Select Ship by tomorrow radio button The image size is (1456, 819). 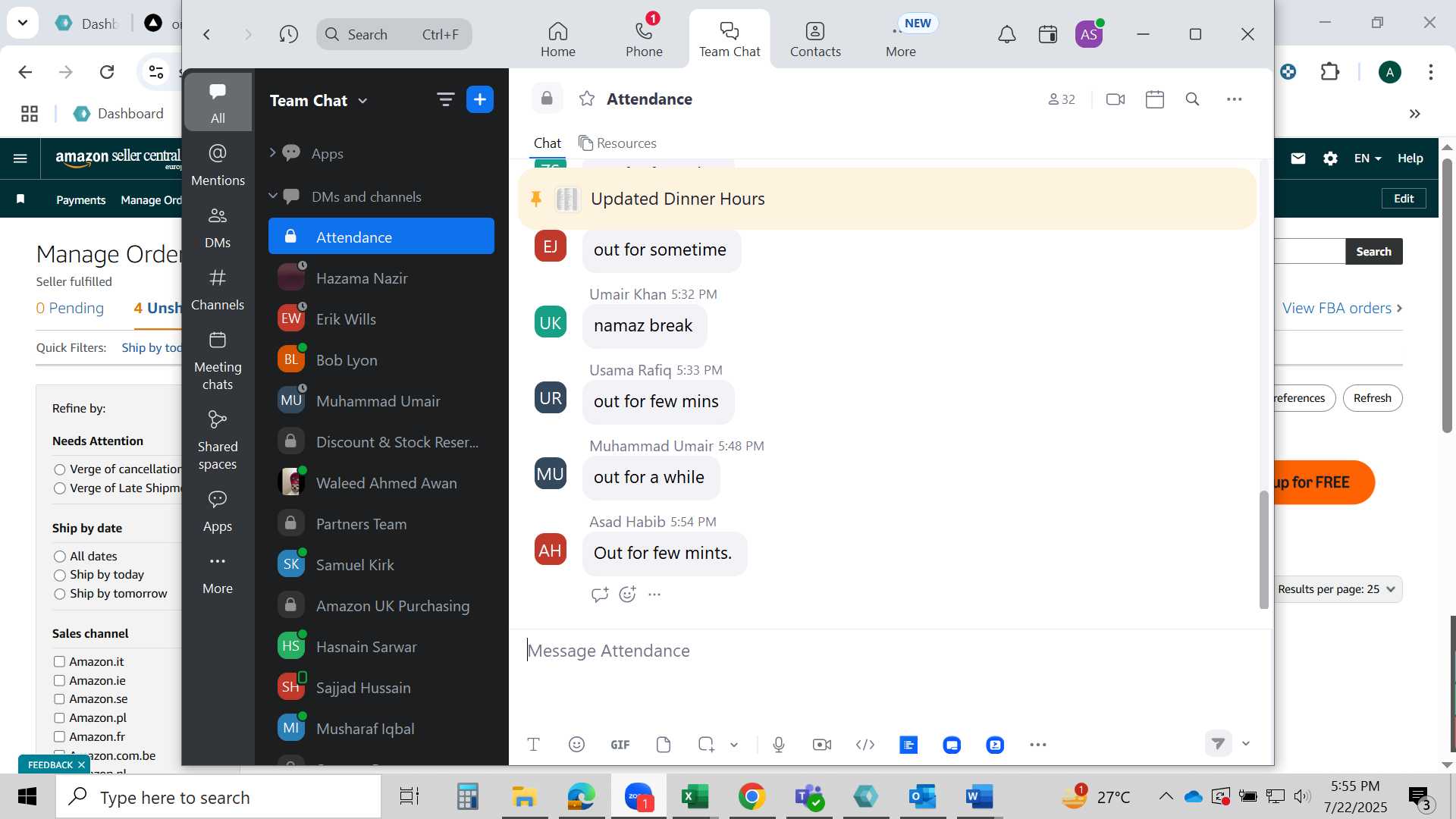[x=60, y=595]
